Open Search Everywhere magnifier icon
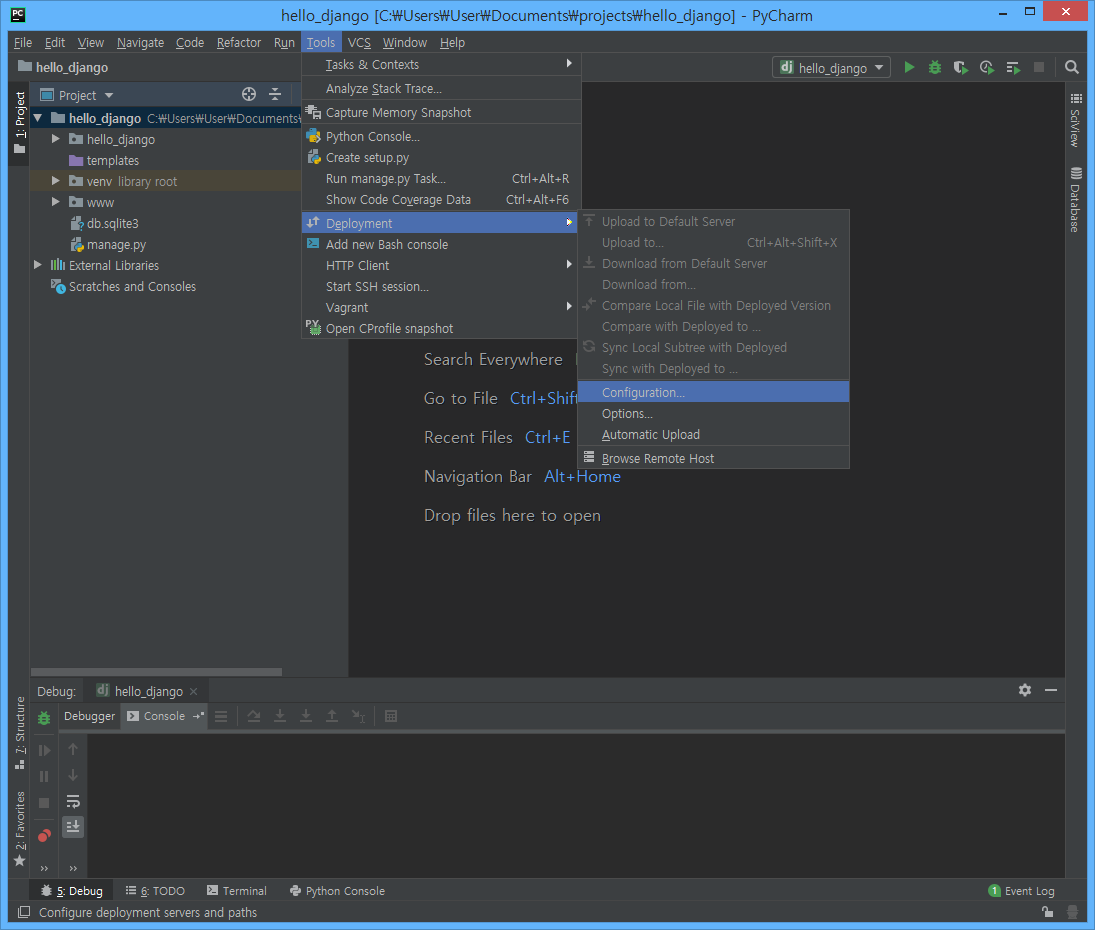This screenshot has height=930, width=1095. (x=1071, y=68)
